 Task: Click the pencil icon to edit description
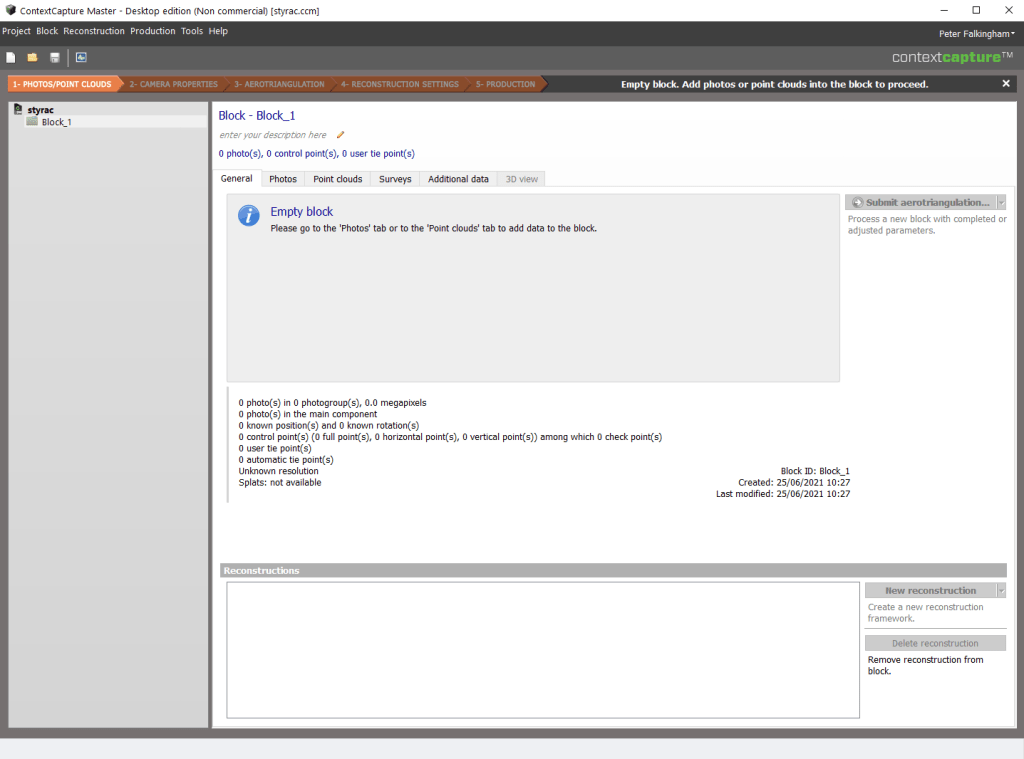click(340, 135)
